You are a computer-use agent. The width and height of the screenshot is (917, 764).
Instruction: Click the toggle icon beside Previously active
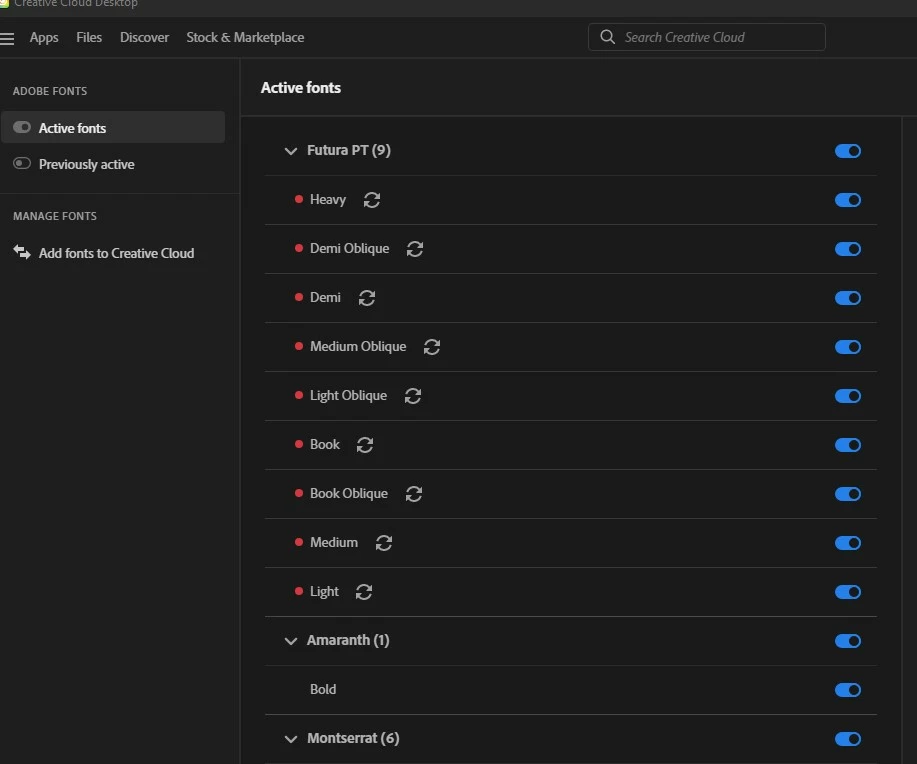[22, 163]
